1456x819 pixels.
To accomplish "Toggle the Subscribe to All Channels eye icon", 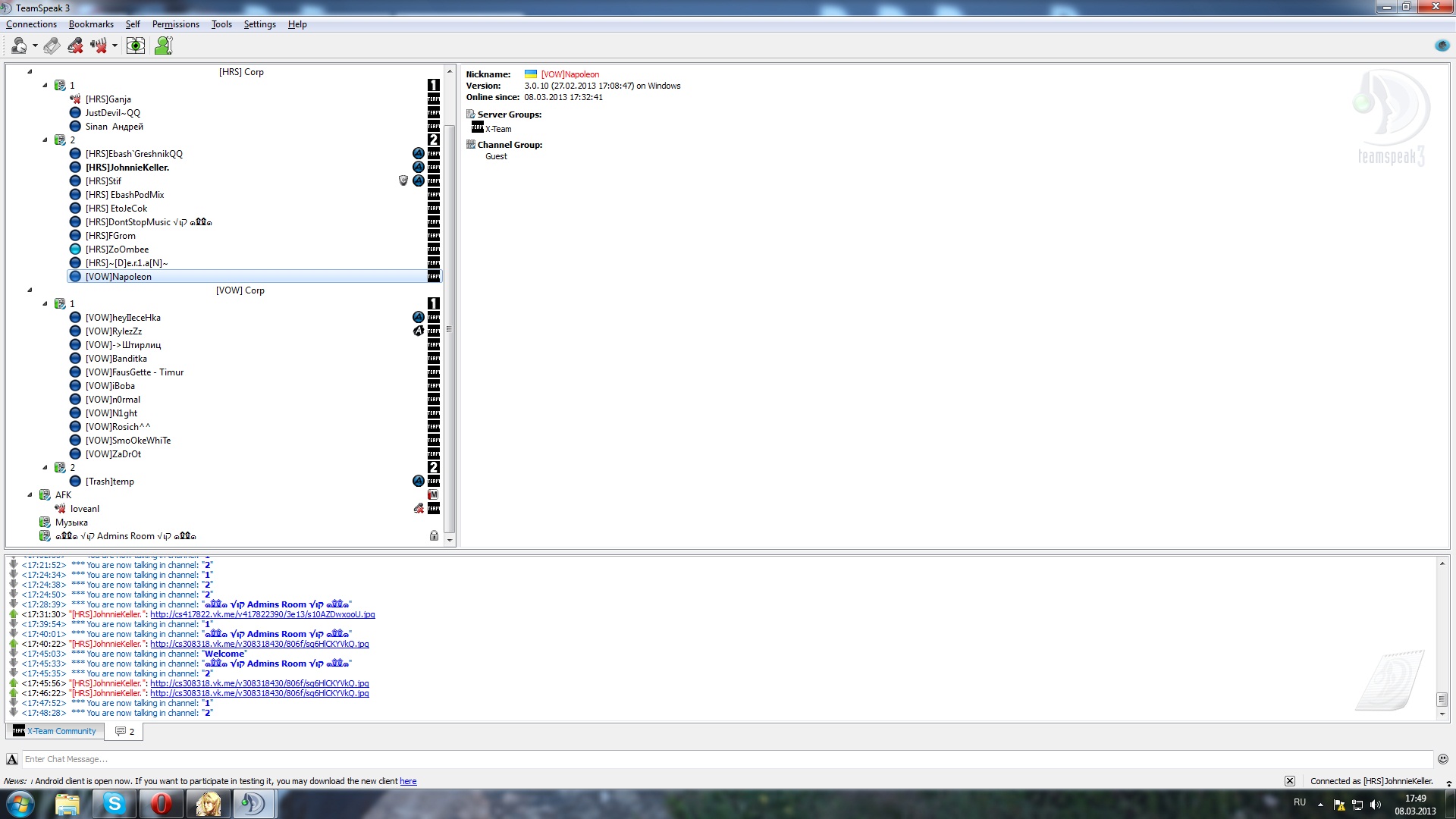I will pyautogui.click(x=136, y=46).
